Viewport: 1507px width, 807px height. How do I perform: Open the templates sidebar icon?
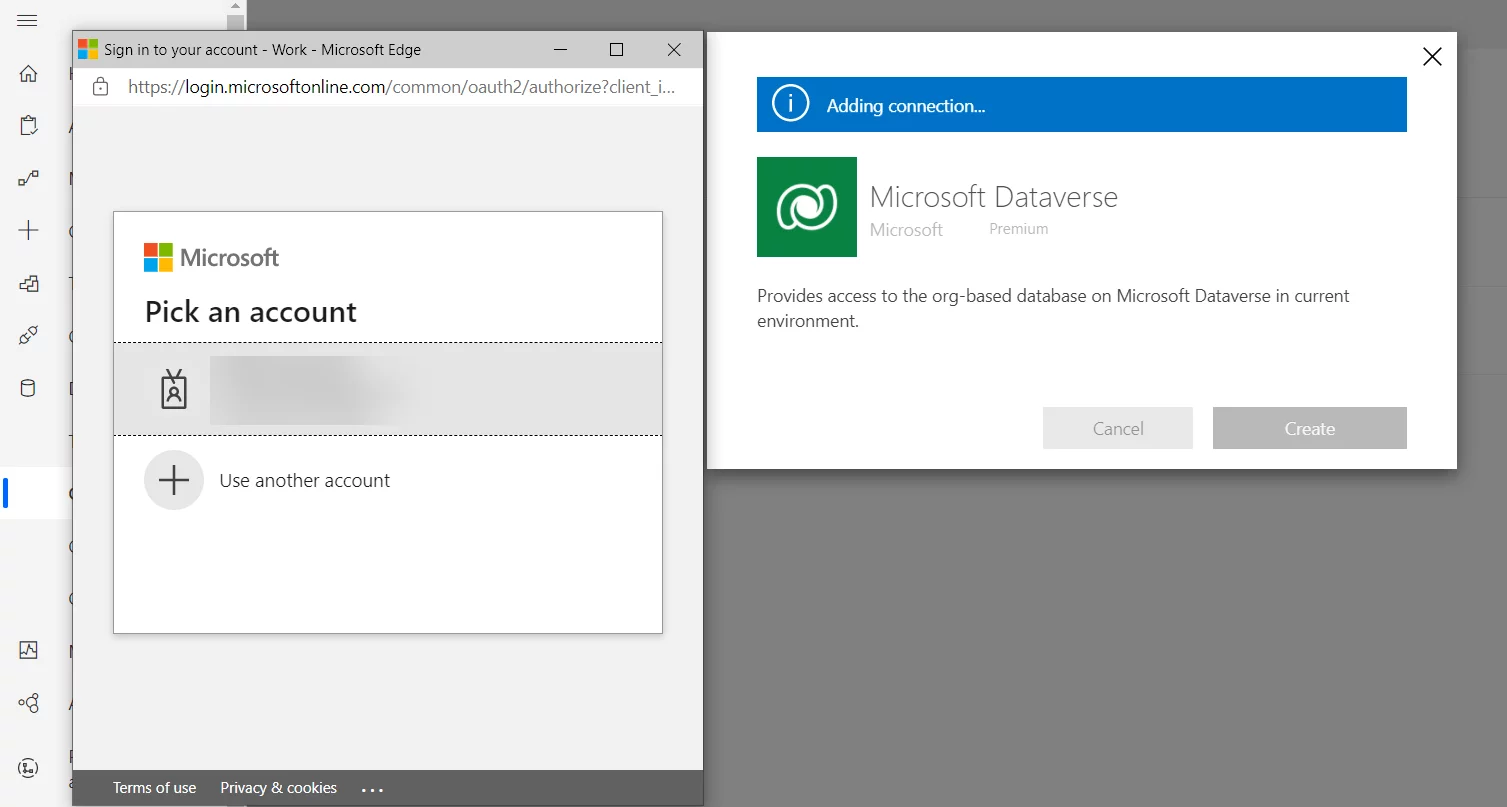coord(28,284)
